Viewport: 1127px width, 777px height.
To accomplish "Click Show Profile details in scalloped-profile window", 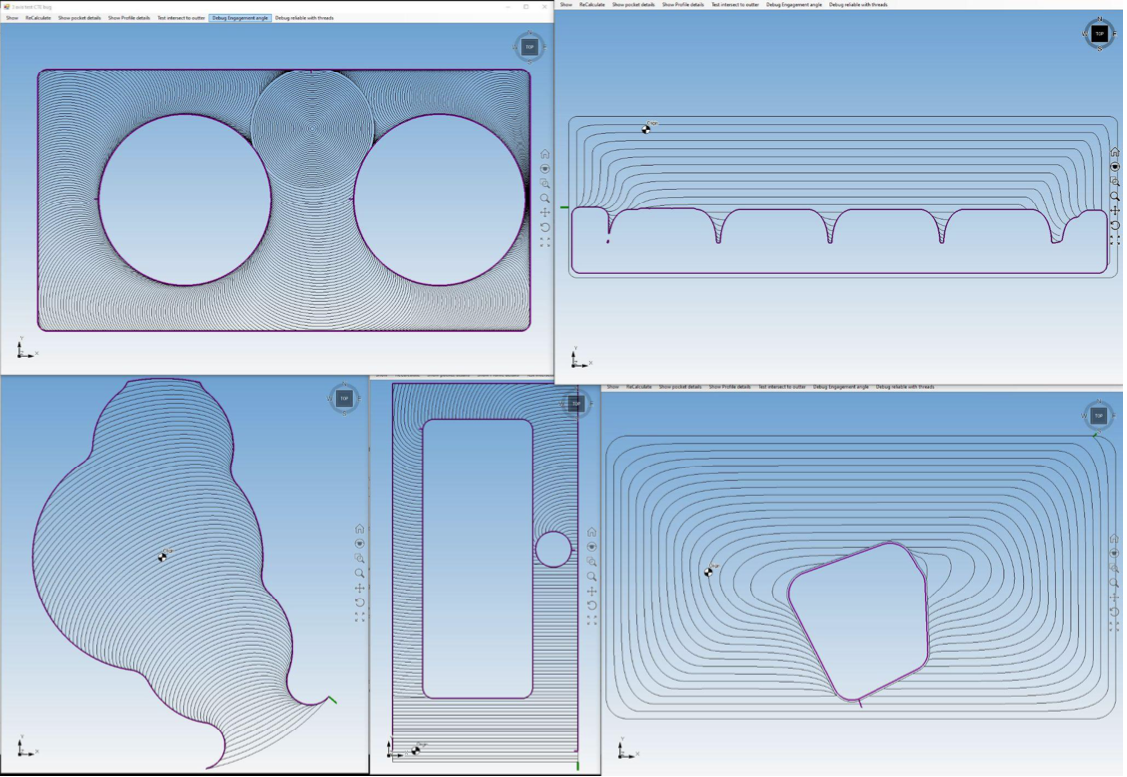I will (682, 5).
